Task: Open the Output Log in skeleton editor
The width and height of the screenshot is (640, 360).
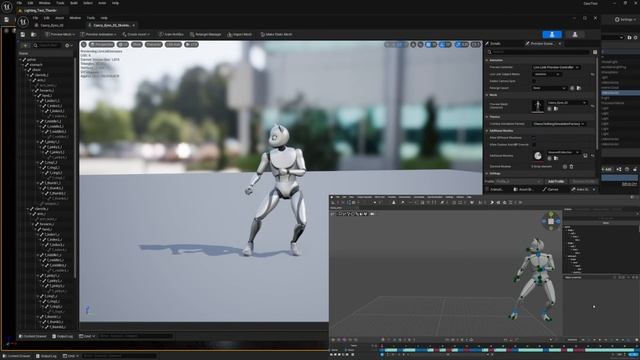Action: [x=62, y=336]
